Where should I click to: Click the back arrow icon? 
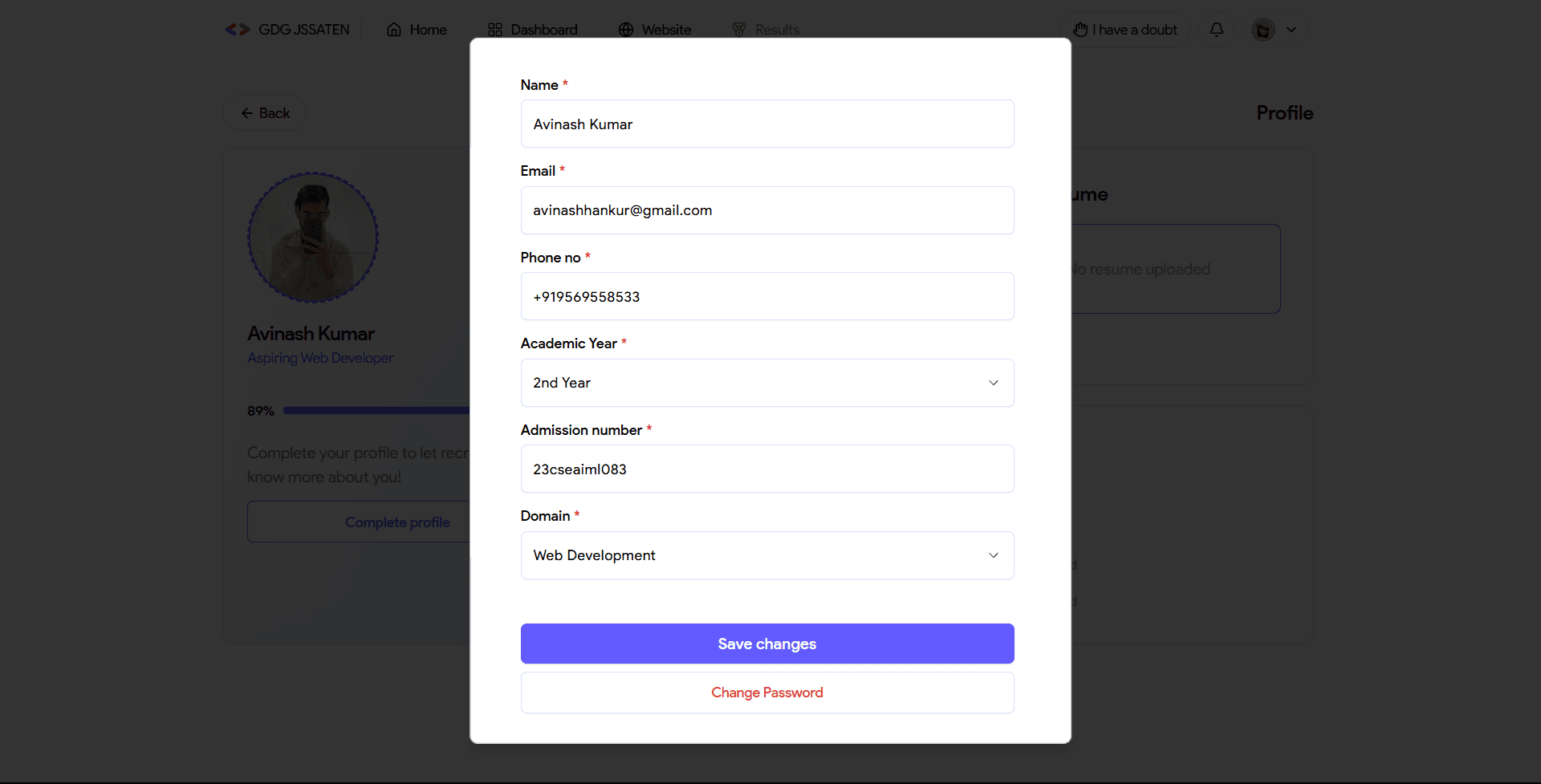[x=248, y=112]
